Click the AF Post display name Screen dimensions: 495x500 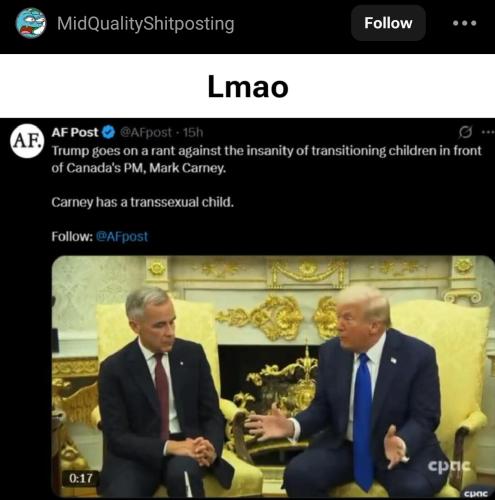[x=75, y=132]
